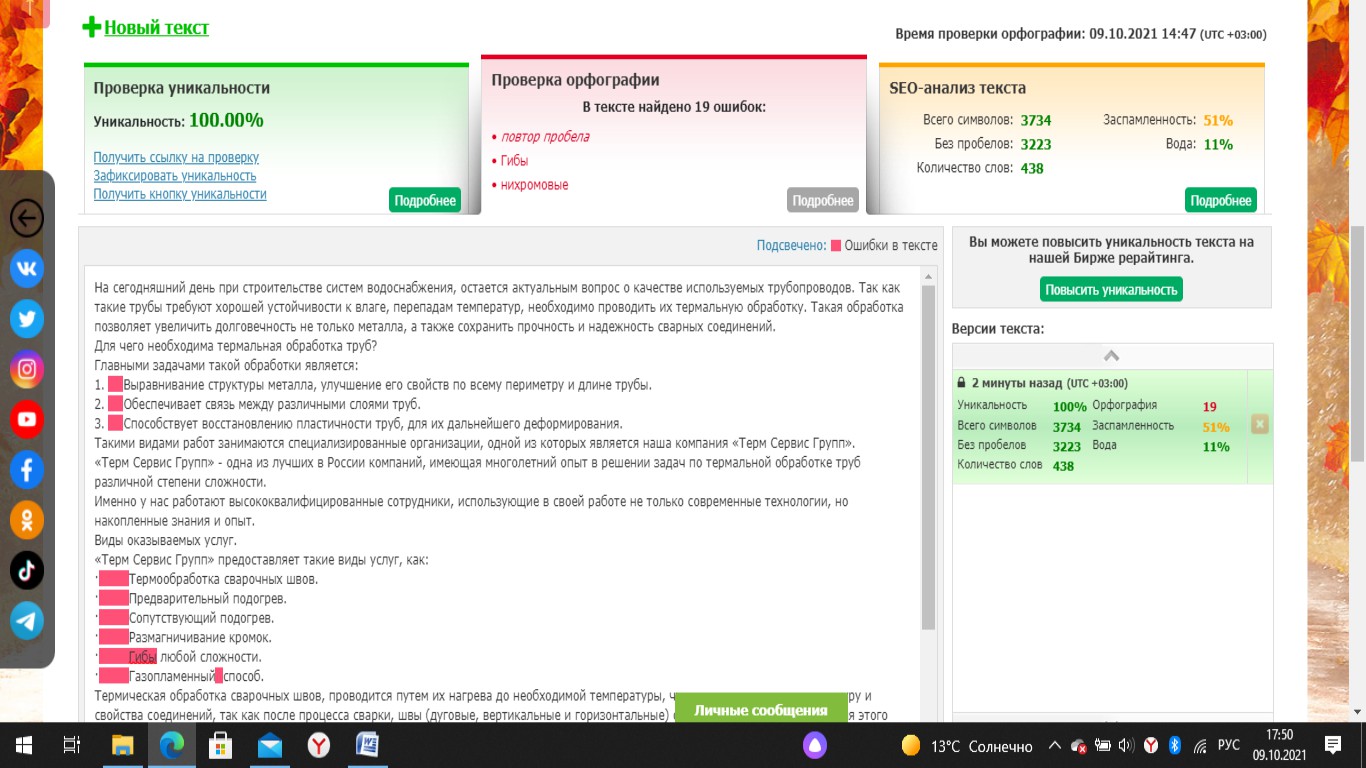Select the Проверка уникальности panel
The width and height of the screenshot is (1366, 768).
(276, 139)
